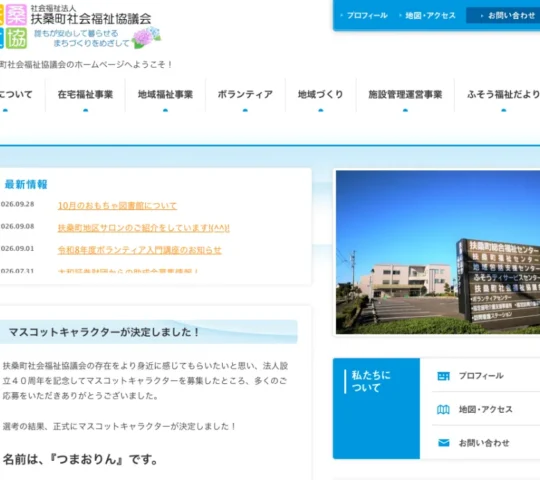Click the hydrangea flower image in header

coord(146,37)
